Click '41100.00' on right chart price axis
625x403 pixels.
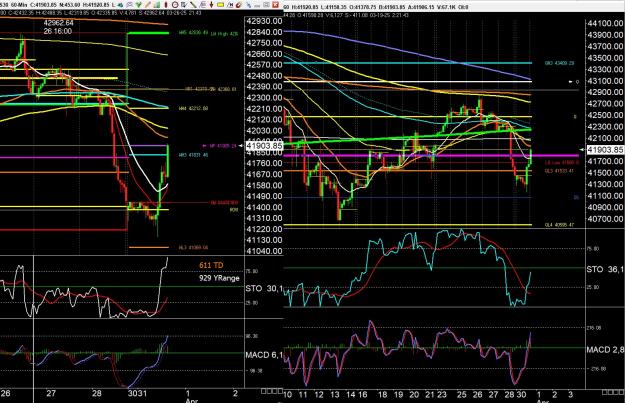[605, 196]
